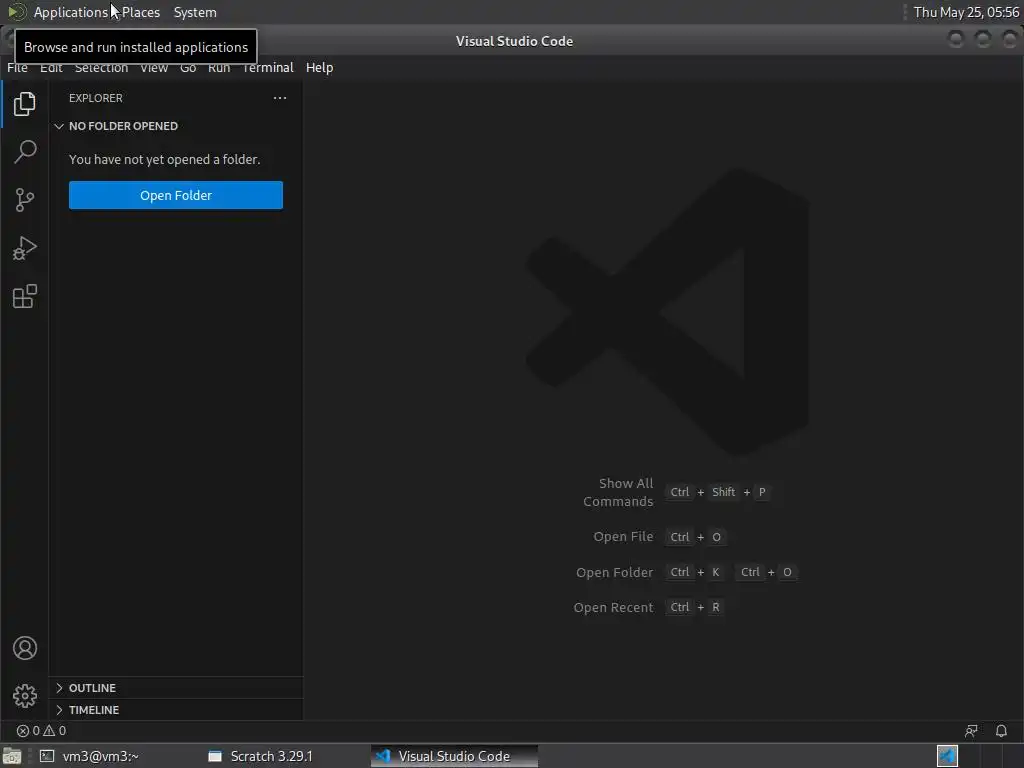Expand the OUTLINE section
1024x768 pixels.
point(176,688)
